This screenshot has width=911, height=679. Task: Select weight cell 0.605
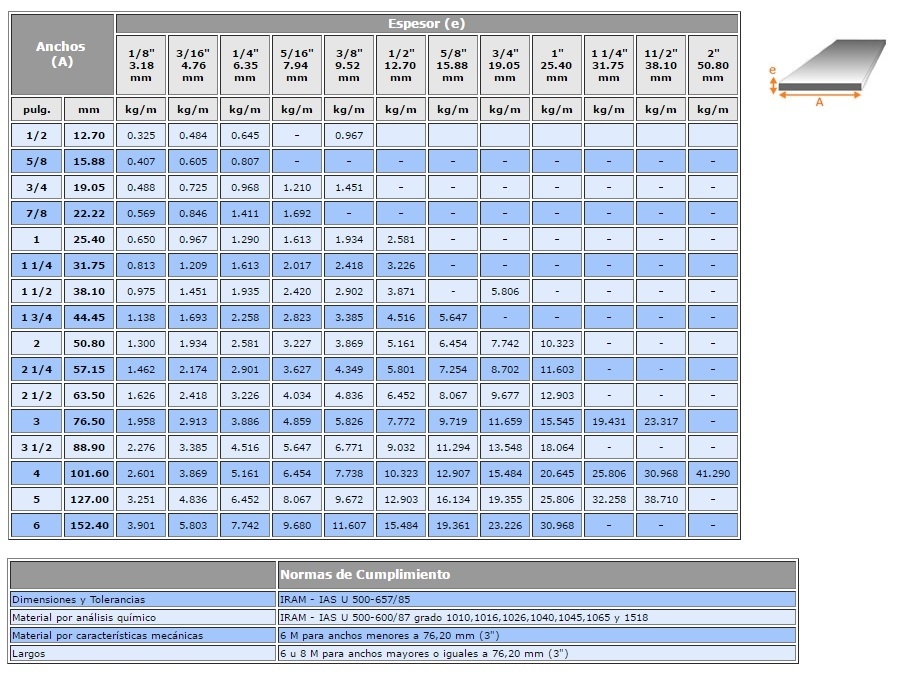(x=193, y=161)
